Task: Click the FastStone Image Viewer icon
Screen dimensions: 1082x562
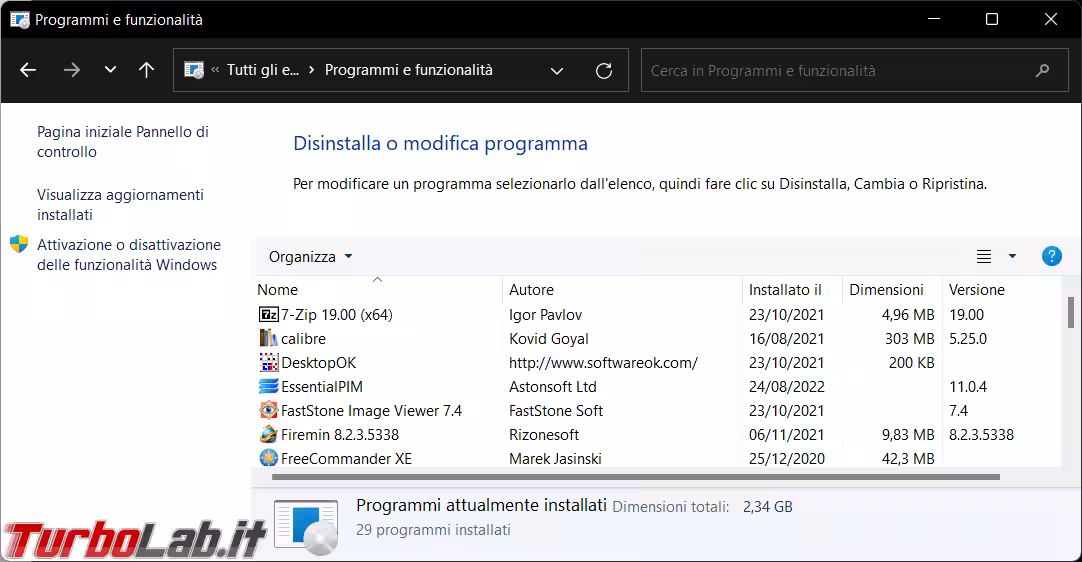Action: click(268, 411)
